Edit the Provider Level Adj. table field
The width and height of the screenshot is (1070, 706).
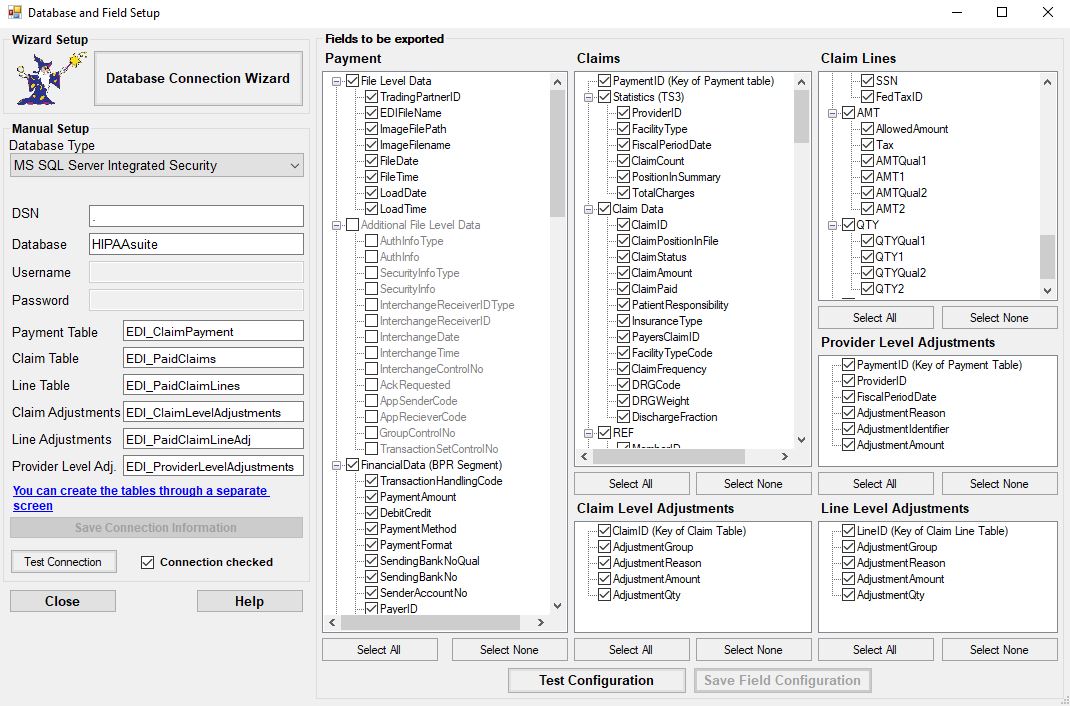pos(213,467)
